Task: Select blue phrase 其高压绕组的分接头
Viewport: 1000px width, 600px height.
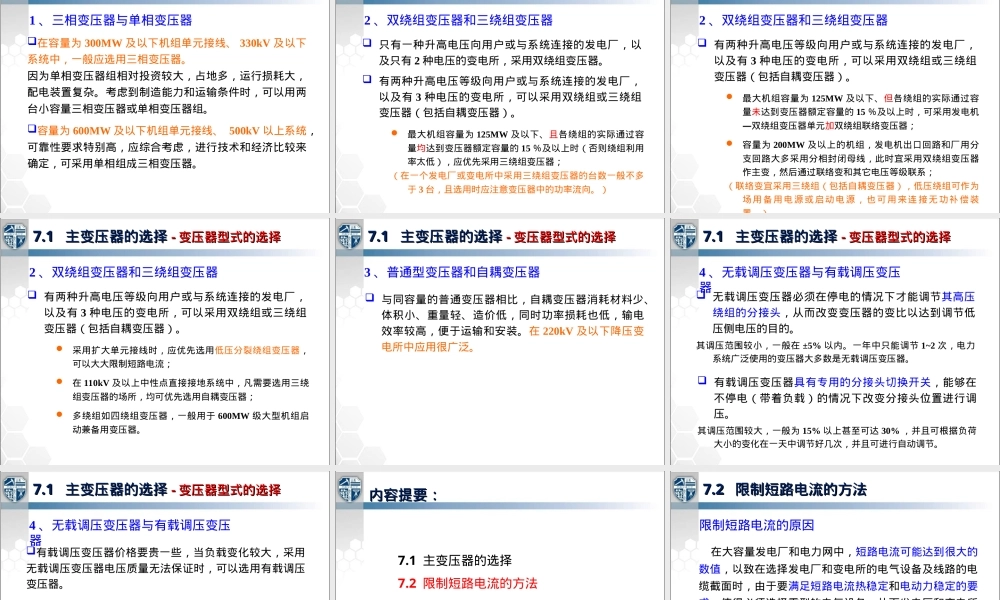Action: pyautogui.click(x=844, y=304)
